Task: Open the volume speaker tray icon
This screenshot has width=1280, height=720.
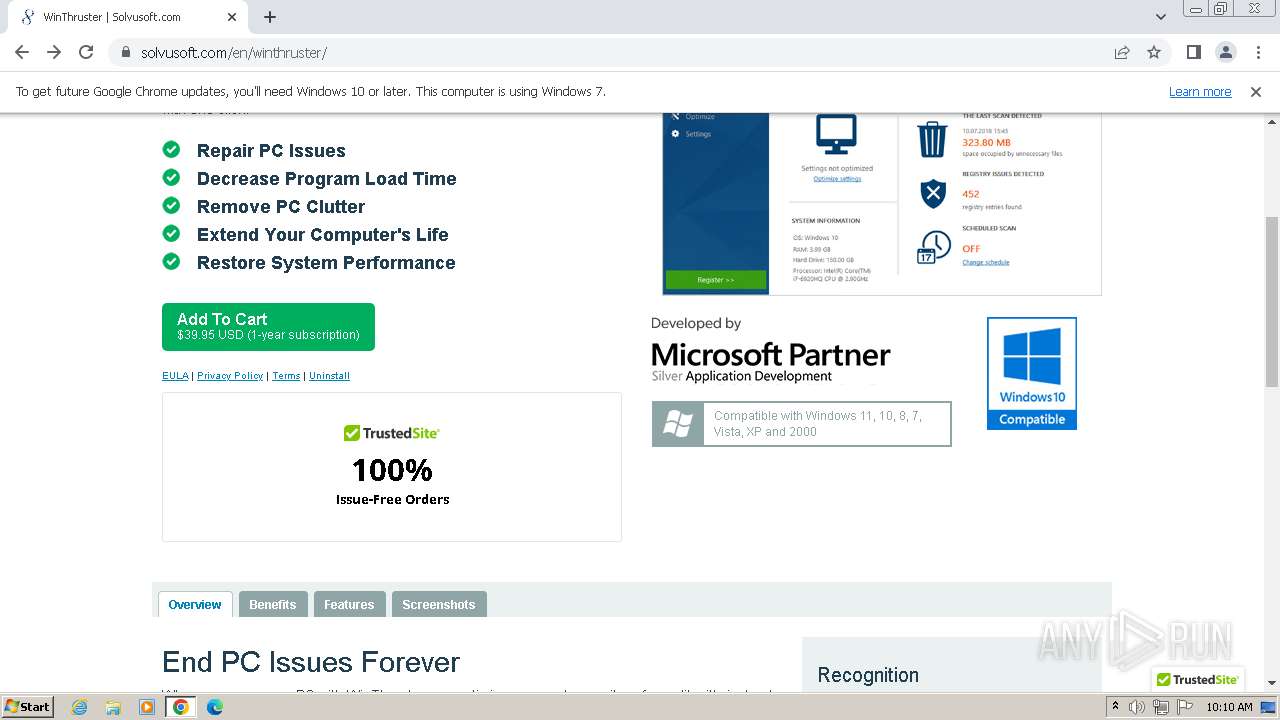Action: tap(1137, 707)
